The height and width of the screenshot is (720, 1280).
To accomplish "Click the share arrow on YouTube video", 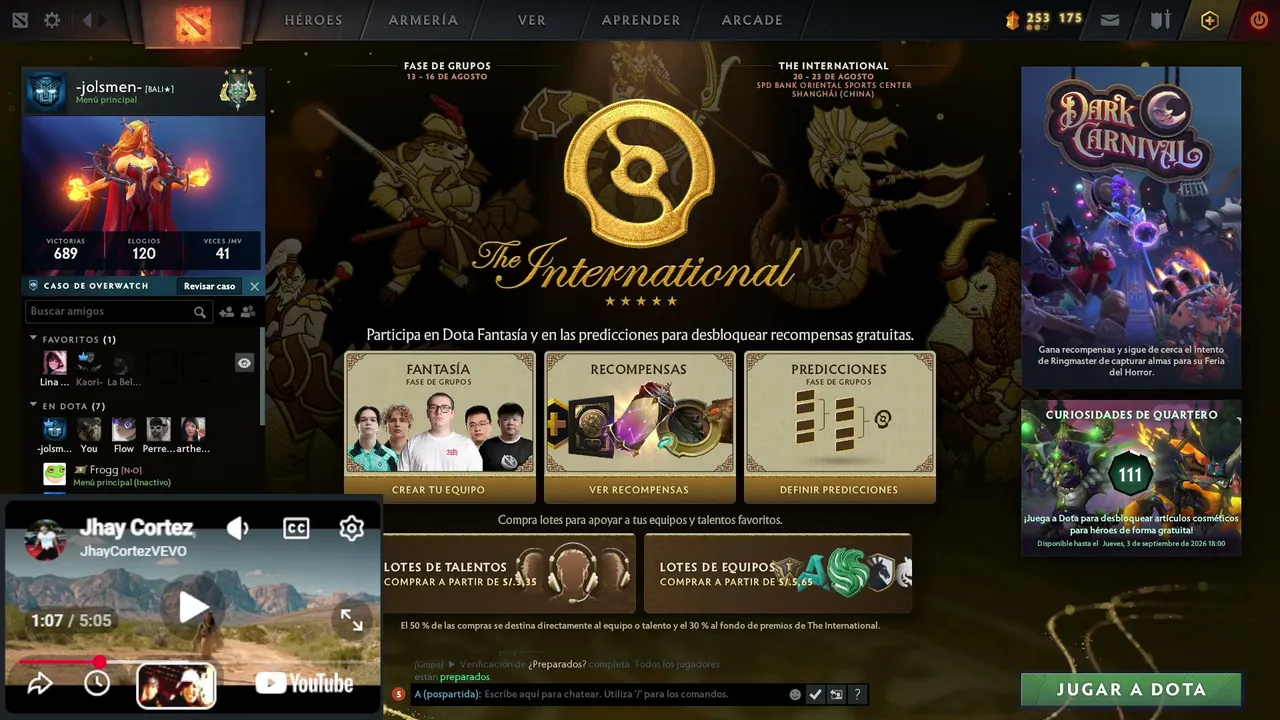I will point(39,683).
